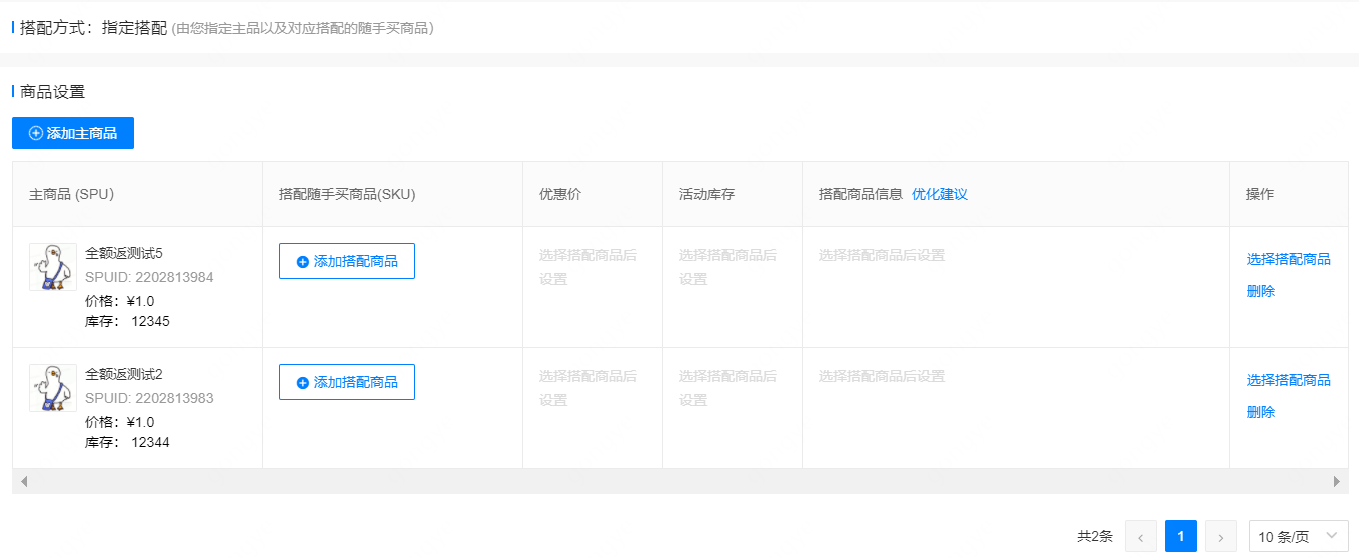Click the 搭配随手买商品(SKU) column header
The height and width of the screenshot is (558, 1359).
coord(347,194)
